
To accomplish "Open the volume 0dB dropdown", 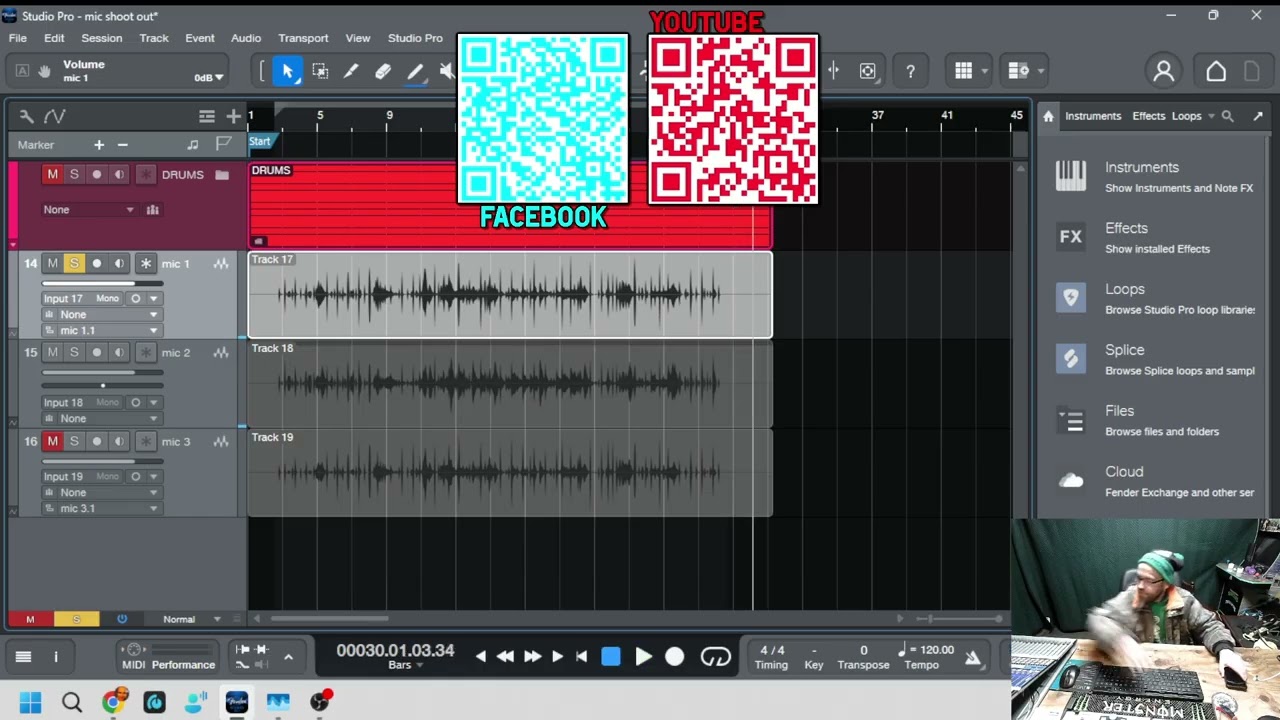I will tap(209, 78).
